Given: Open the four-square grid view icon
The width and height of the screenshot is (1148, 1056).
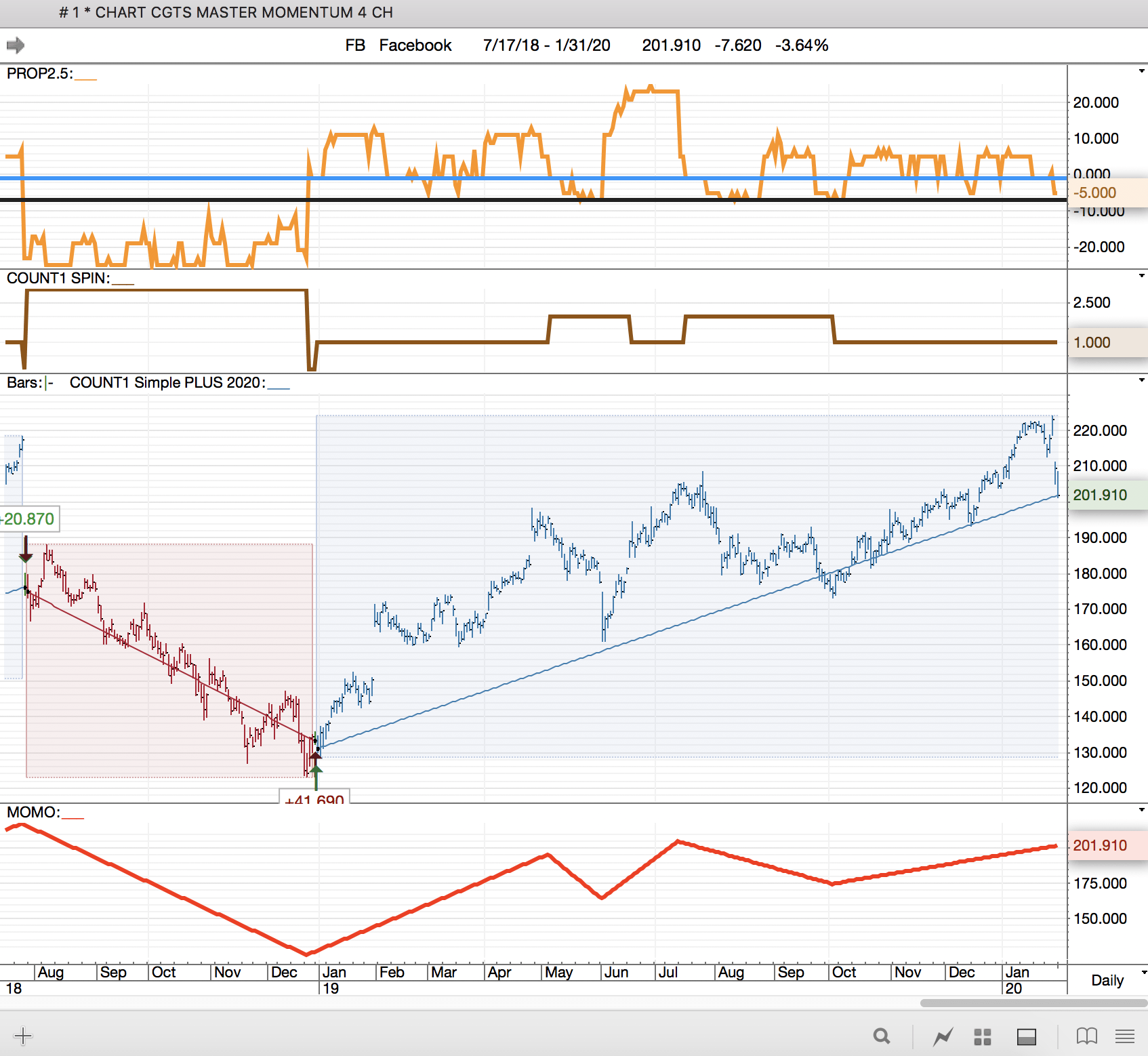Looking at the screenshot, I should click(982, 1036).
